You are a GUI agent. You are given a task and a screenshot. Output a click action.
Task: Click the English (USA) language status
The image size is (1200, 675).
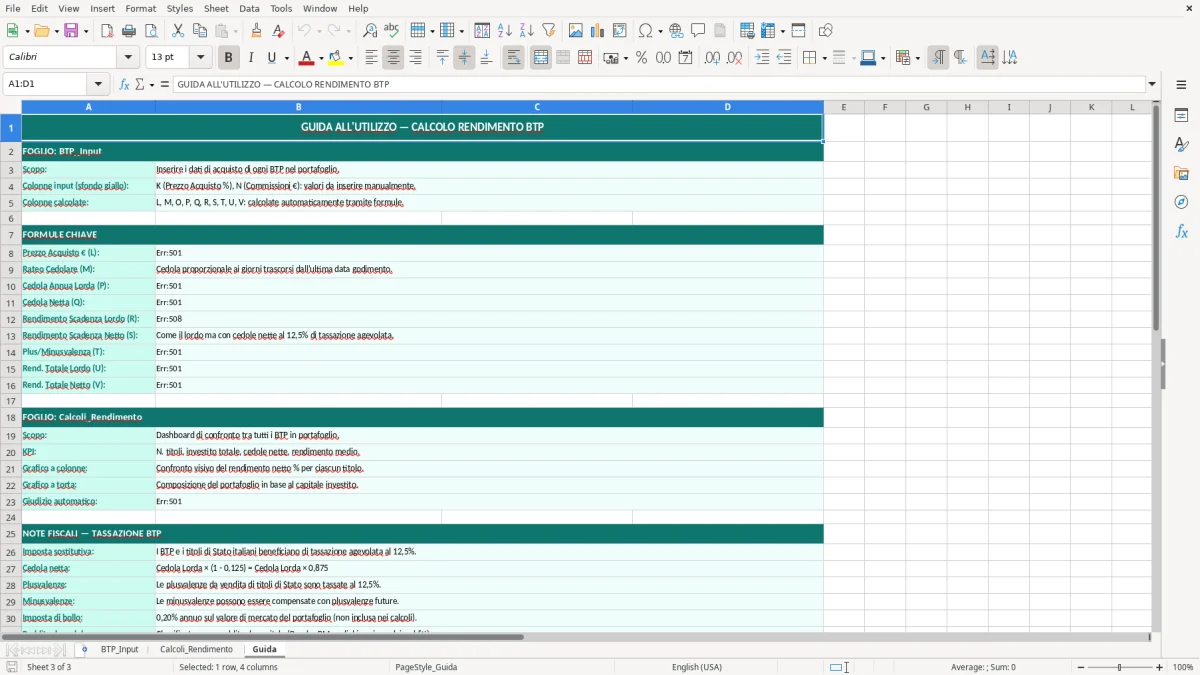coord(697,667)
